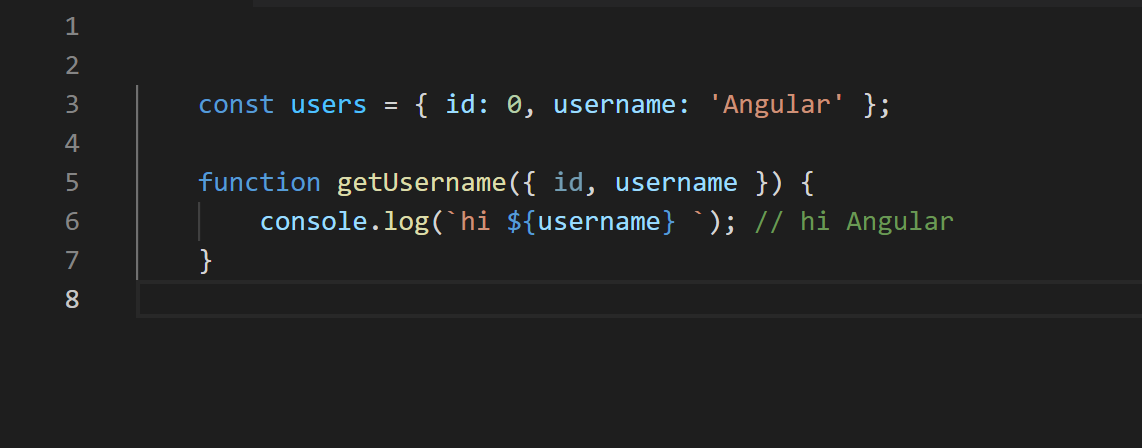Click the closing brace on line 7

tap(205, 260)
